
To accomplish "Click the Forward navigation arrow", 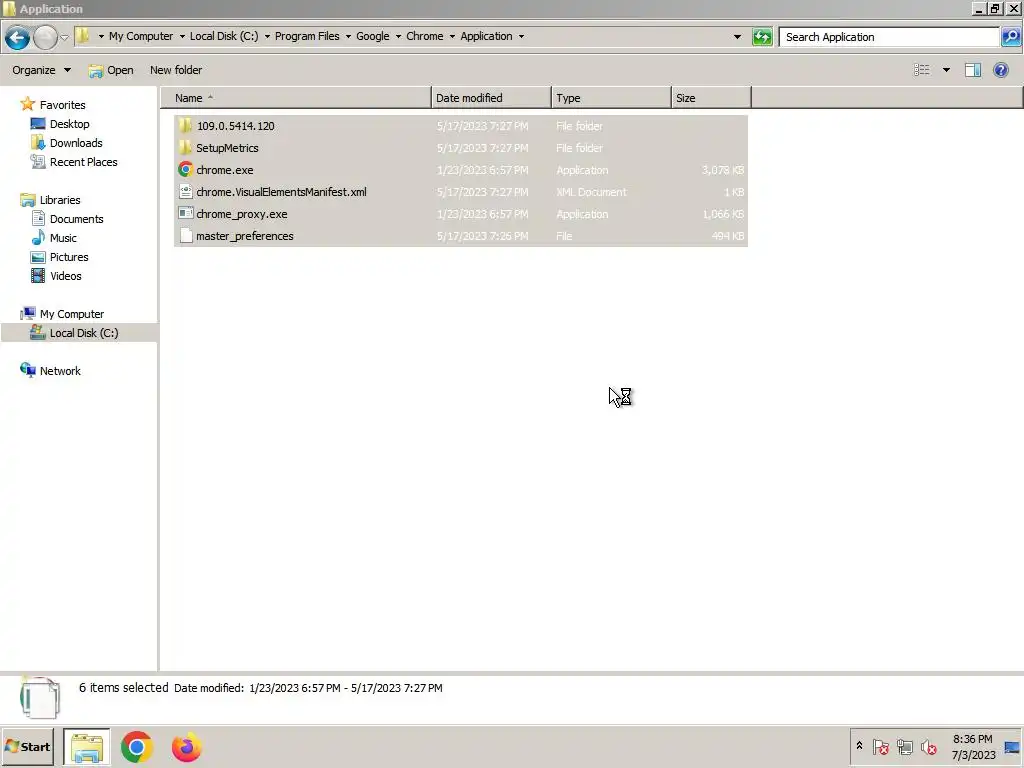I will [x=45, y=38].
